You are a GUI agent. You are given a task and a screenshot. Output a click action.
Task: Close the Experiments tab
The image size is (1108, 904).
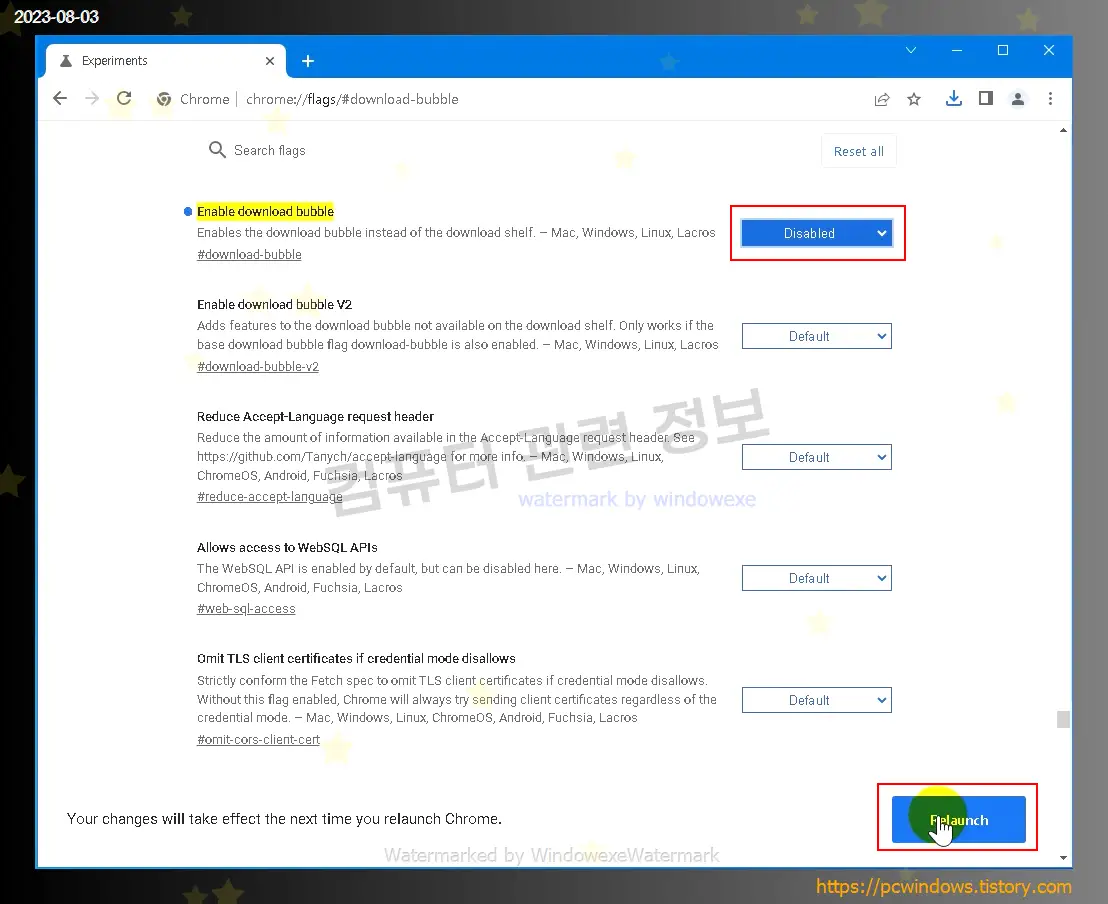pos(270,61)
